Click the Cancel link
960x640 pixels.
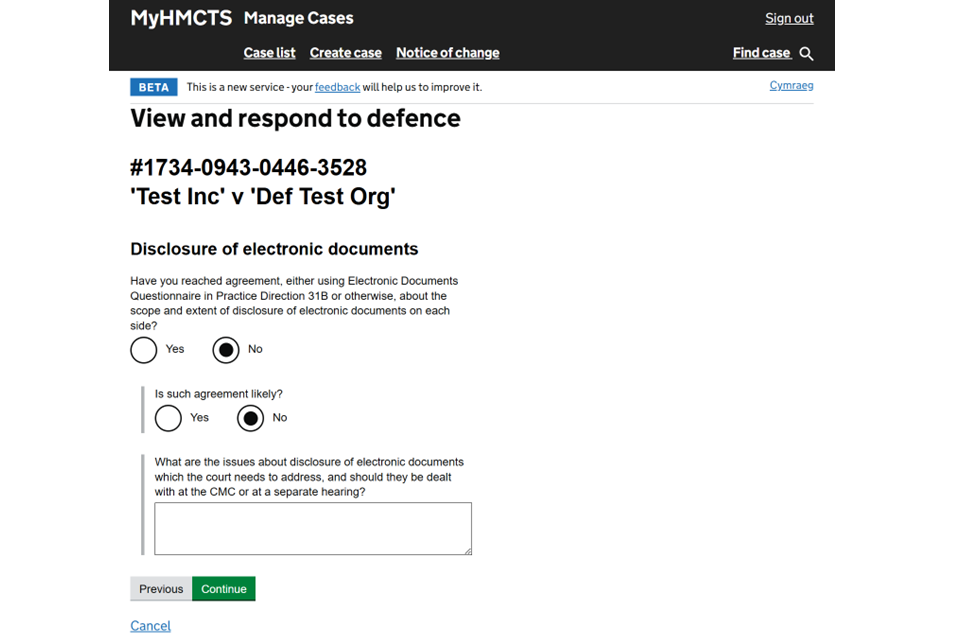coord(150,626)
